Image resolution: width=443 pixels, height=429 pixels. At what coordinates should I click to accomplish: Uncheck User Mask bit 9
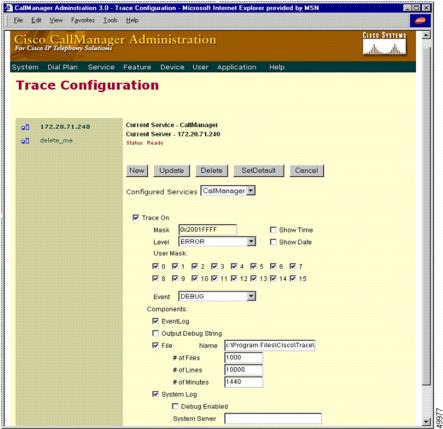(175, 278)
